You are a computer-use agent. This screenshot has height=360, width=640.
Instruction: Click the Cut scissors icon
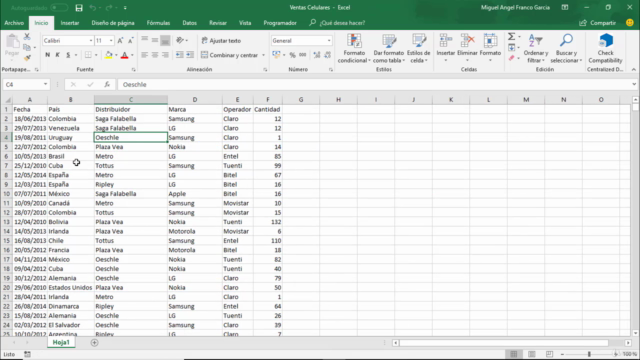click(27, 37)
